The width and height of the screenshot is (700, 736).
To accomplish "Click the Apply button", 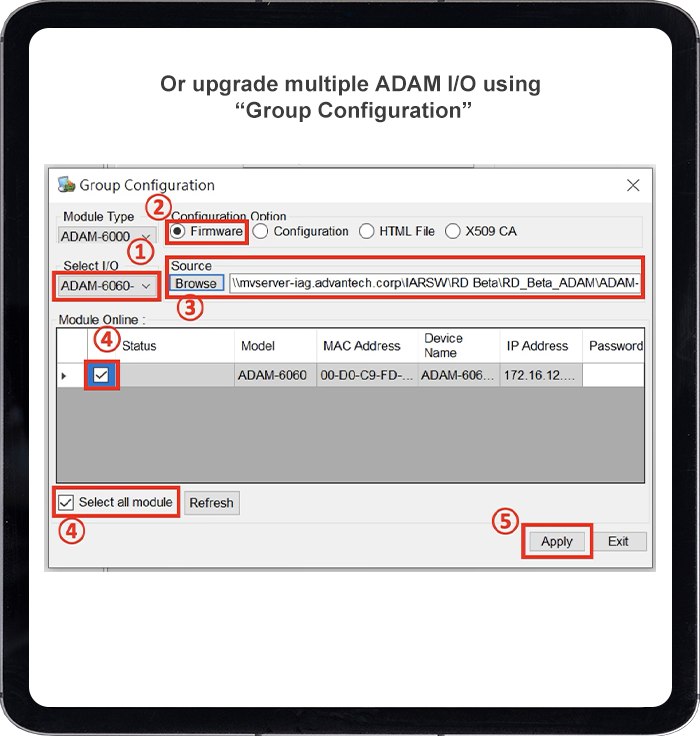I will pos(557,541).
